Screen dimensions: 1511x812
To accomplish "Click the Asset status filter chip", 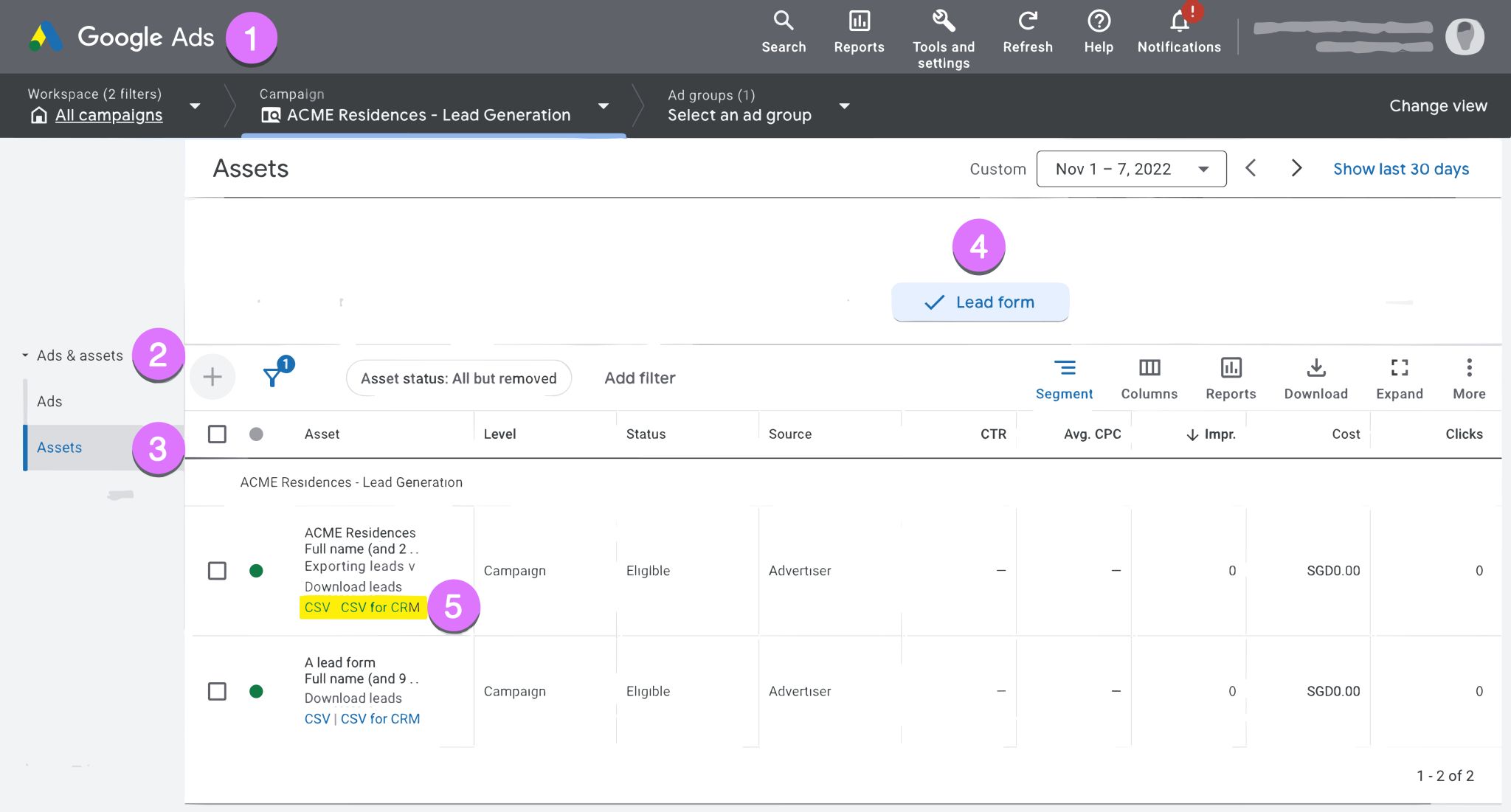I will pos(458,378).
